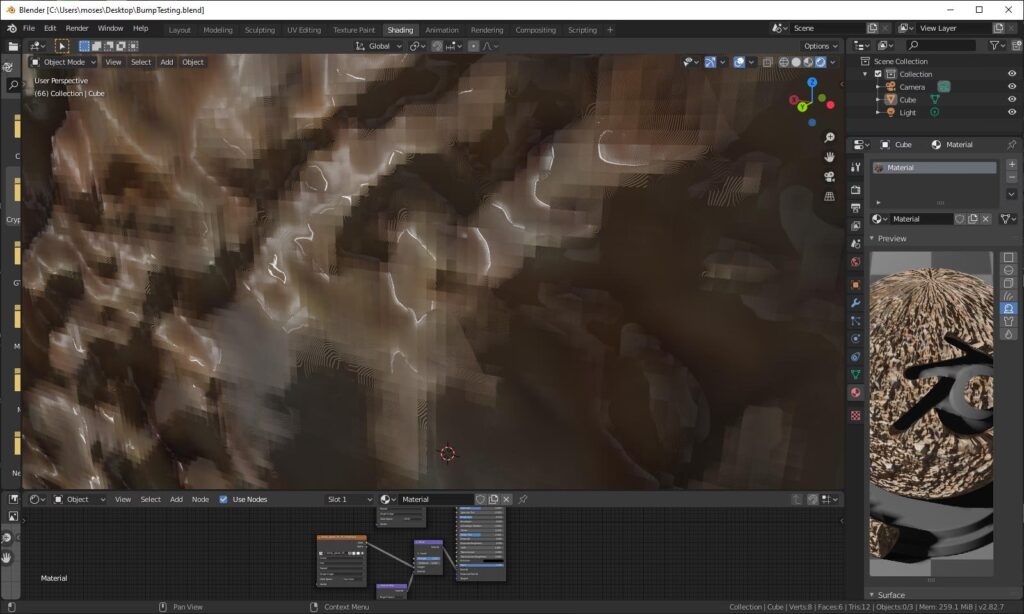Open the Global transform orientation dropdown
This screenshot has width=1024, height=614.
[378, 46]
